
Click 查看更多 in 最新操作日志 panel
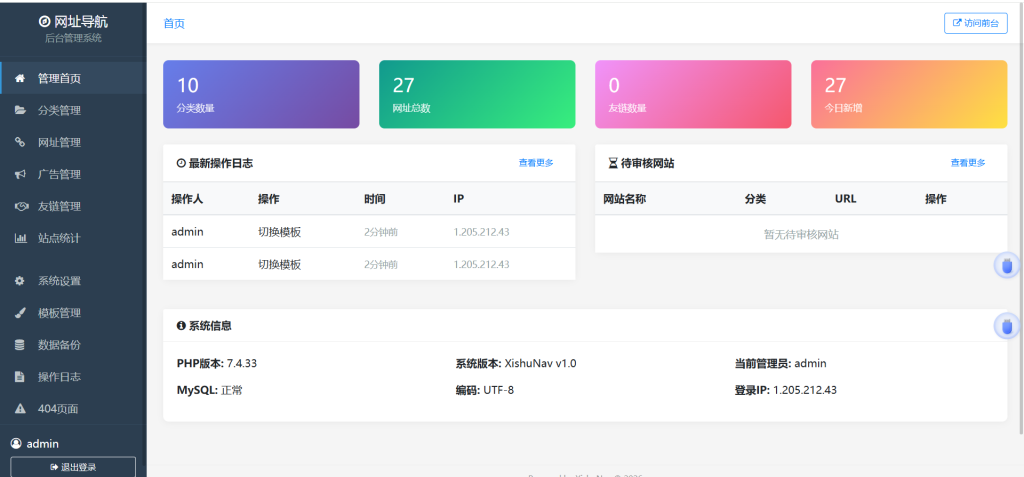tap(536, 163)
